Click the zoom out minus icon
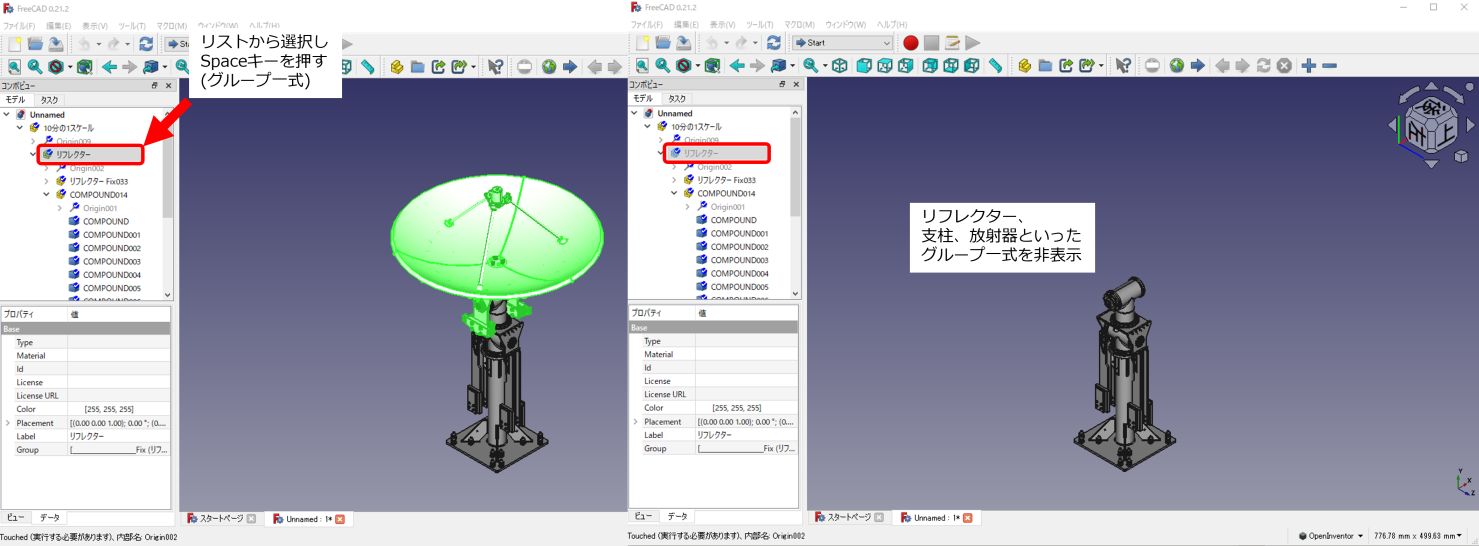 (1329, 66)
